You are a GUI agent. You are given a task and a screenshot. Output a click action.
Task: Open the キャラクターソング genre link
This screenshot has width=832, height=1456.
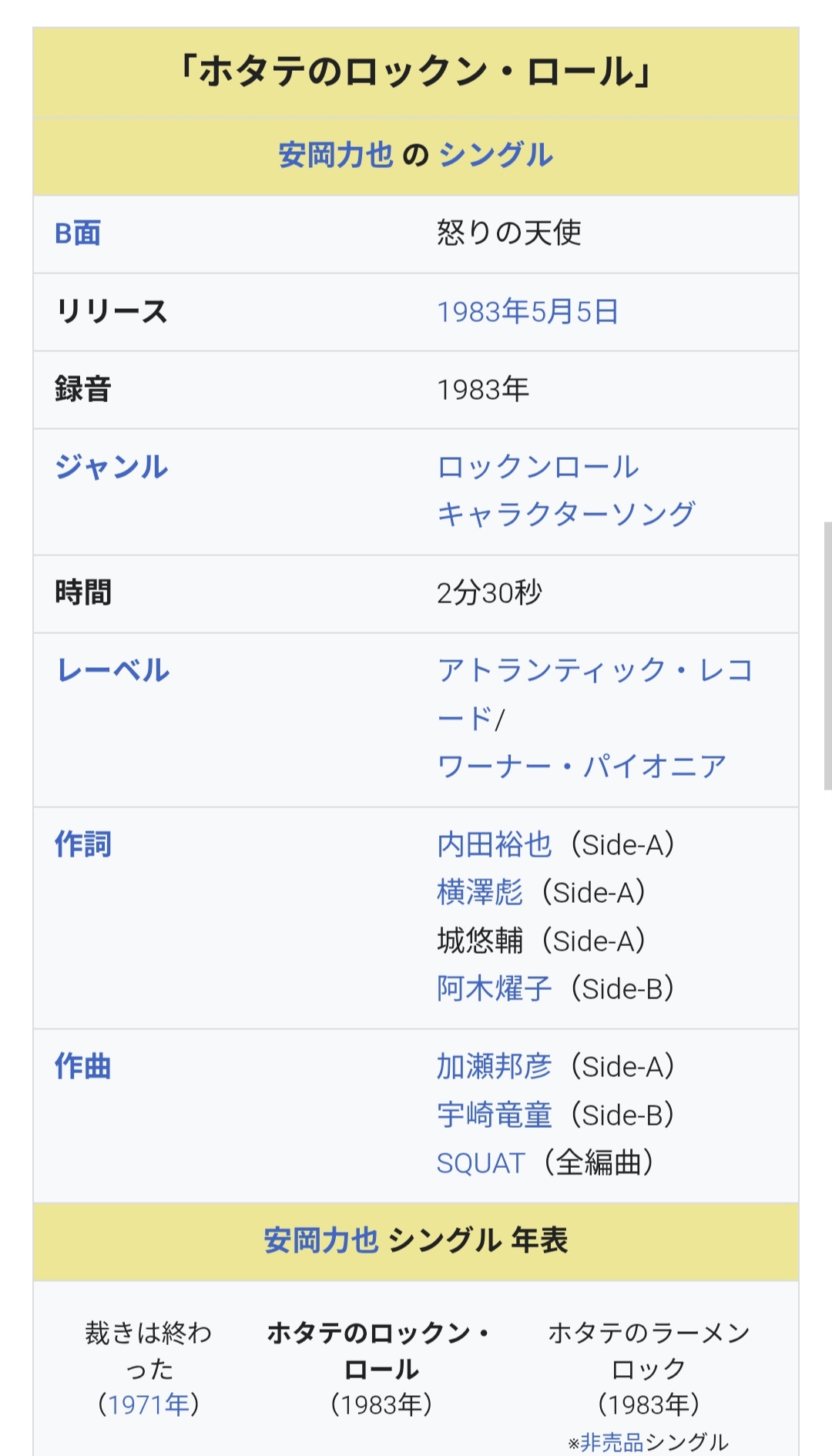pos(566,515)
